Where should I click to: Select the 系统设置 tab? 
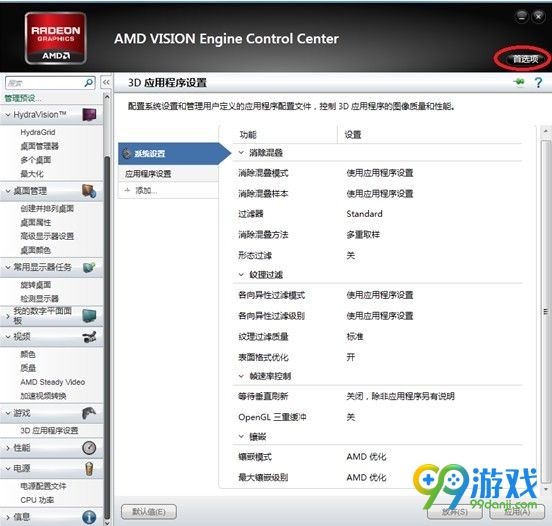(174, 154)
